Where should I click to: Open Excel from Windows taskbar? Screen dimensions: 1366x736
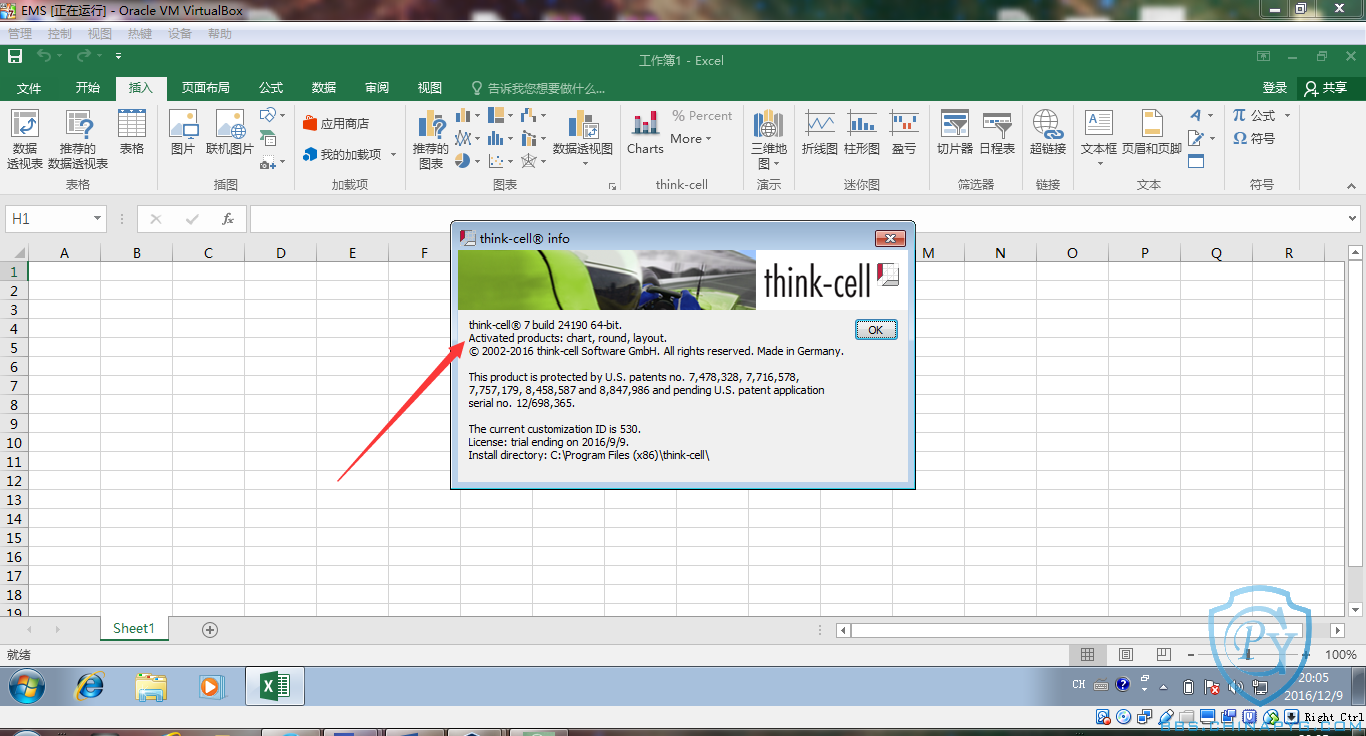[276, 686]
